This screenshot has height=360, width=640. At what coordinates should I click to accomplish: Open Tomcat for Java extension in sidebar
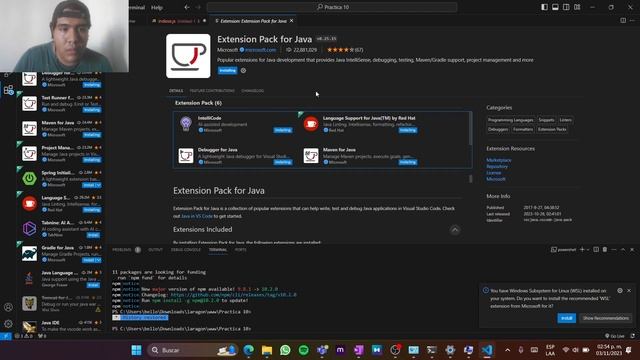(x=61, y=304)
